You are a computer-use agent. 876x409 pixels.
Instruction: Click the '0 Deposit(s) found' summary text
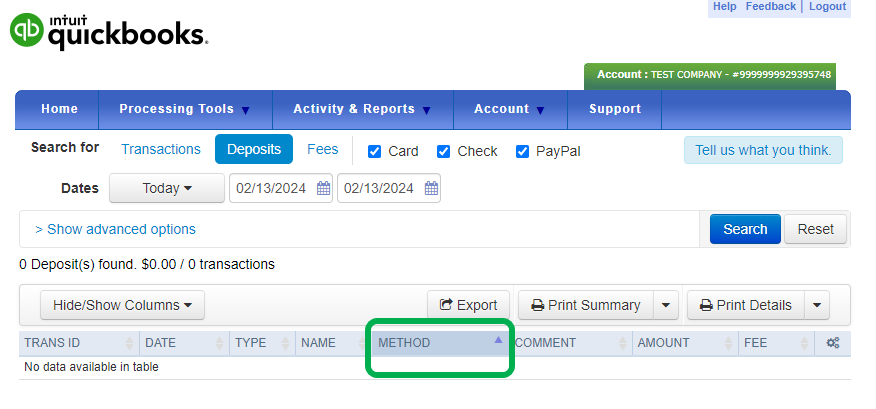coord(147,264)
